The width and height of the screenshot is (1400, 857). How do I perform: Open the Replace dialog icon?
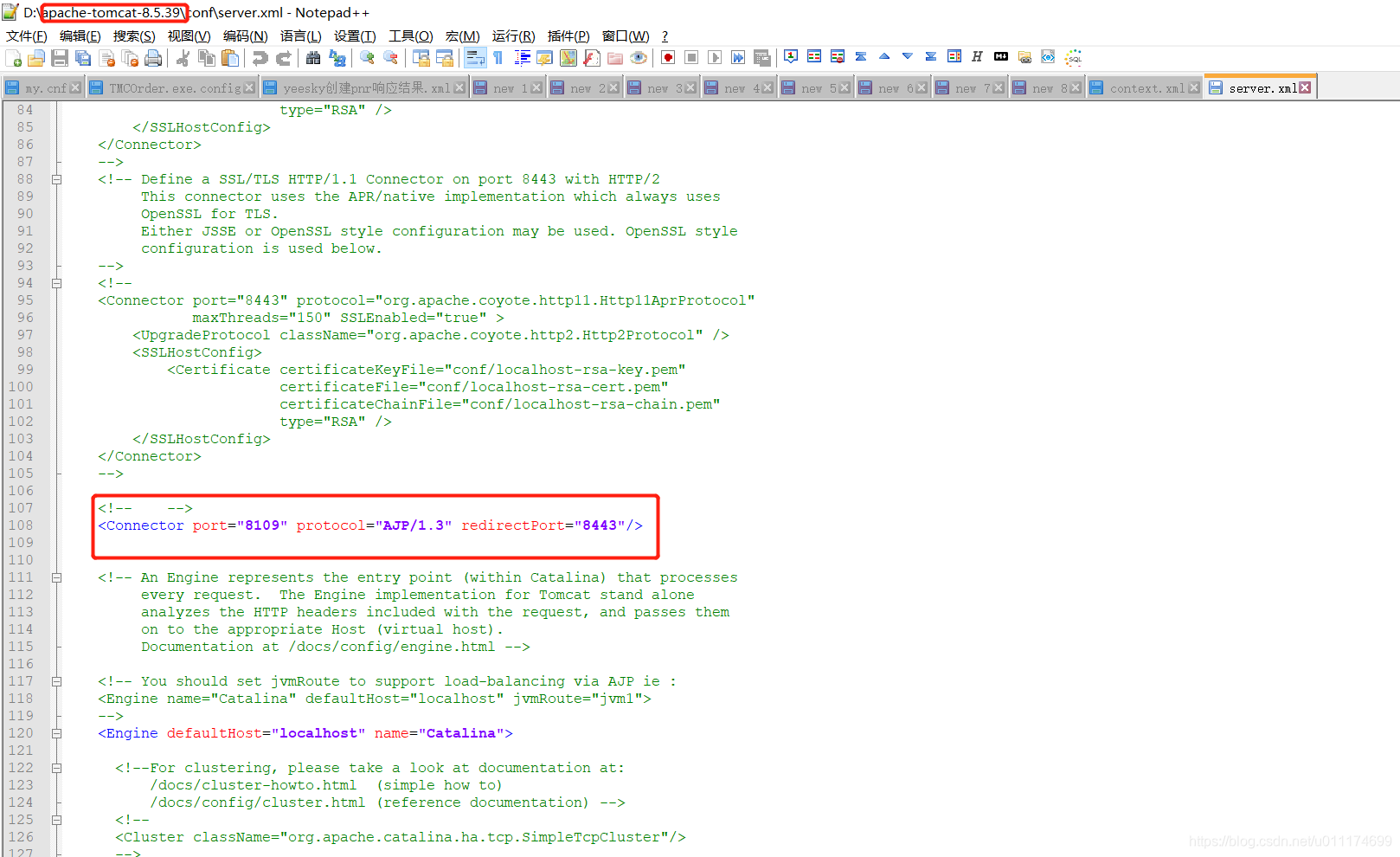tap(337, 58)
